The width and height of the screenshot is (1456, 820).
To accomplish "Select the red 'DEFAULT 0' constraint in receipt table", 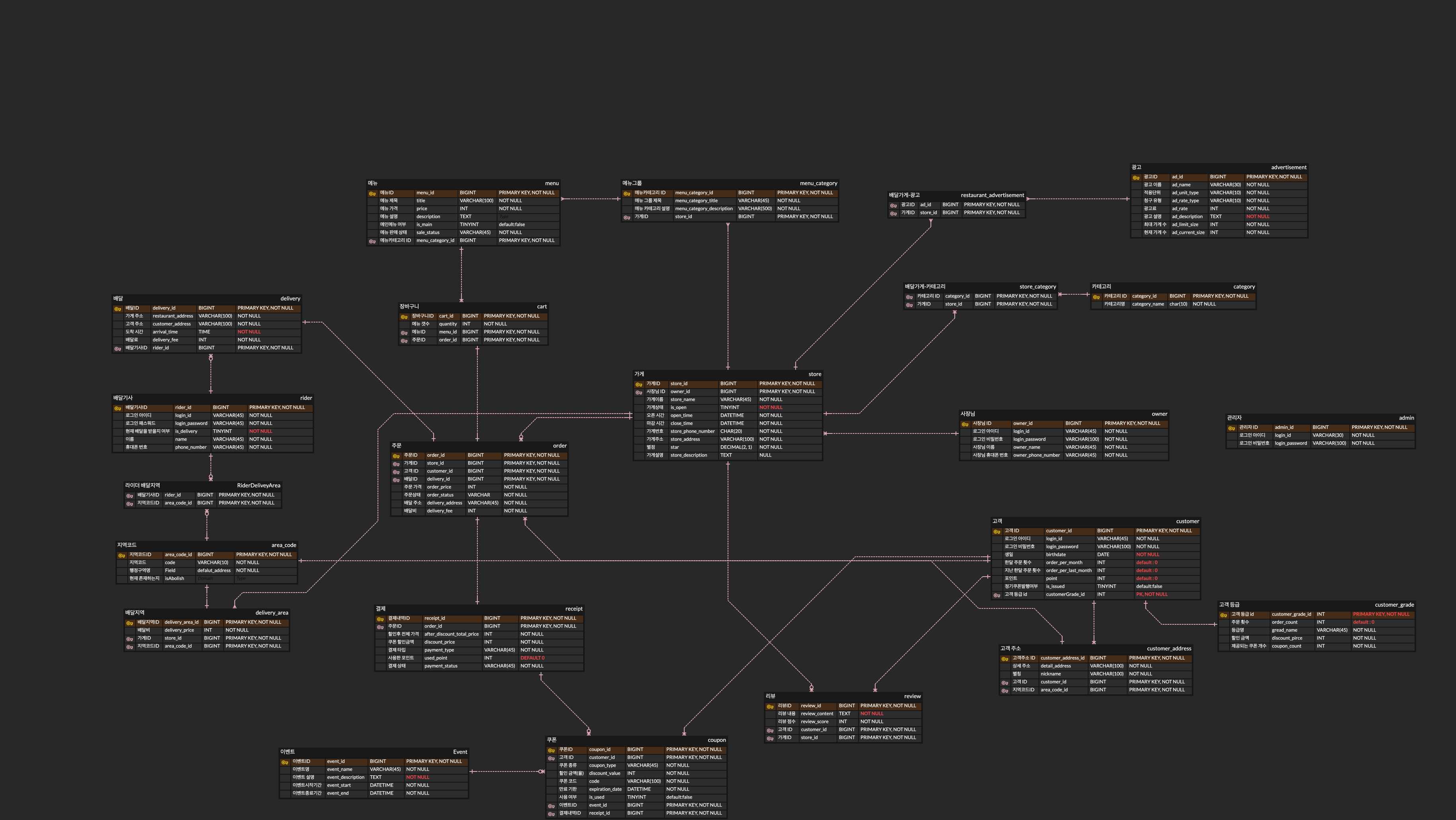I will pos(532,658).
